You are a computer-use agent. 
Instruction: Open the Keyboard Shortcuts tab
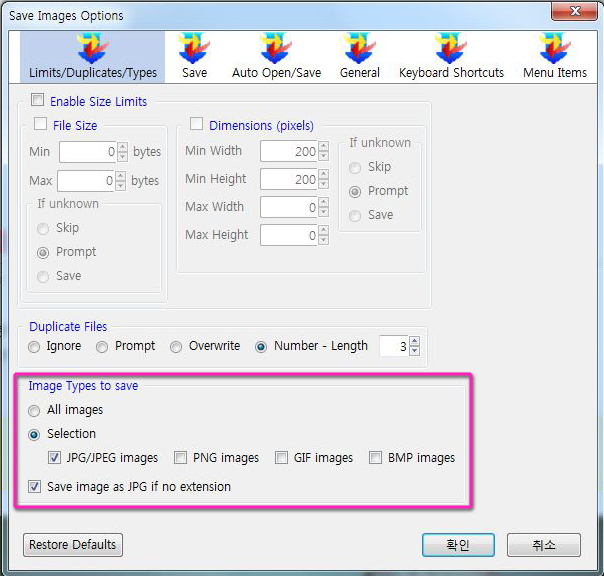click(451, 57)
